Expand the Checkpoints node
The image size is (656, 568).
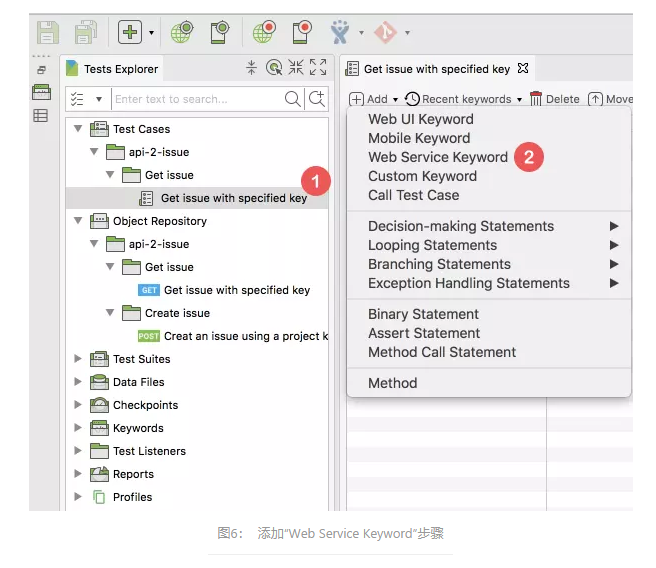tap(78, 404)
